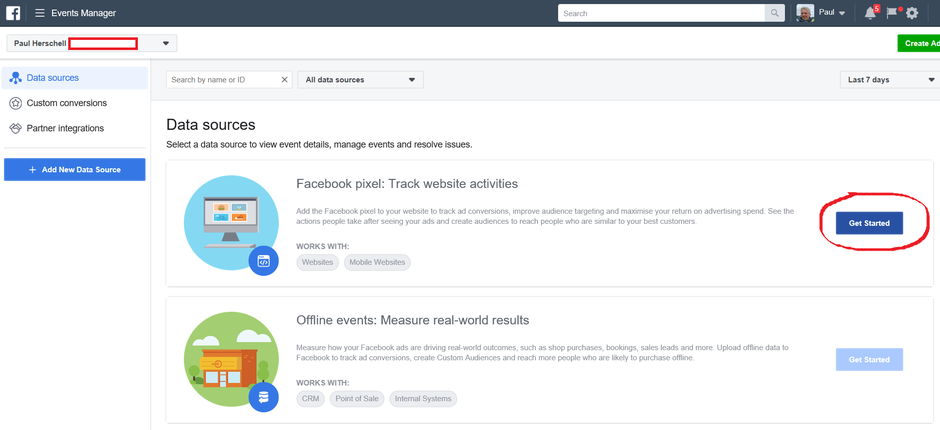Click Add New Data Source button
This screenshot has height=430, width=940.
(75, 170)
